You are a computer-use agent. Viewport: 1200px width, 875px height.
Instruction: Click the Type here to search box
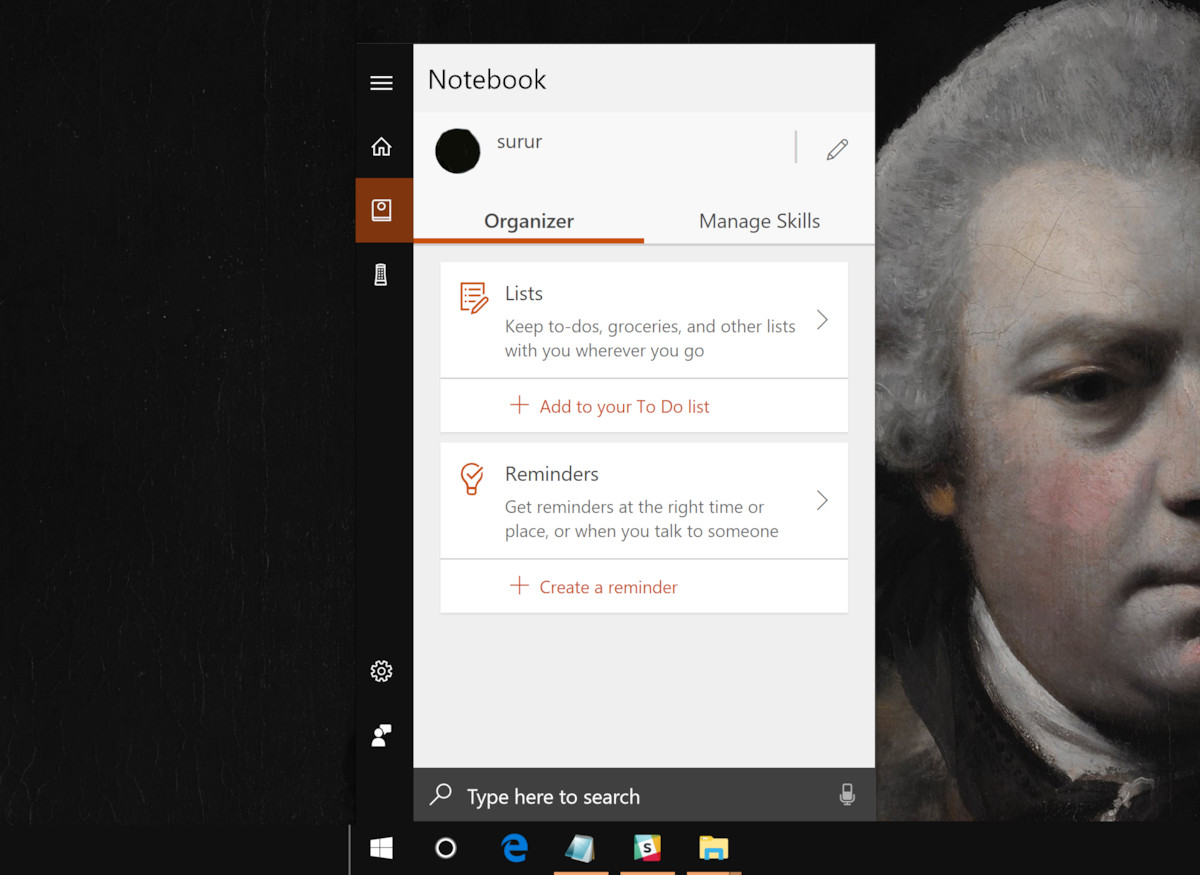tap(644, 796)
